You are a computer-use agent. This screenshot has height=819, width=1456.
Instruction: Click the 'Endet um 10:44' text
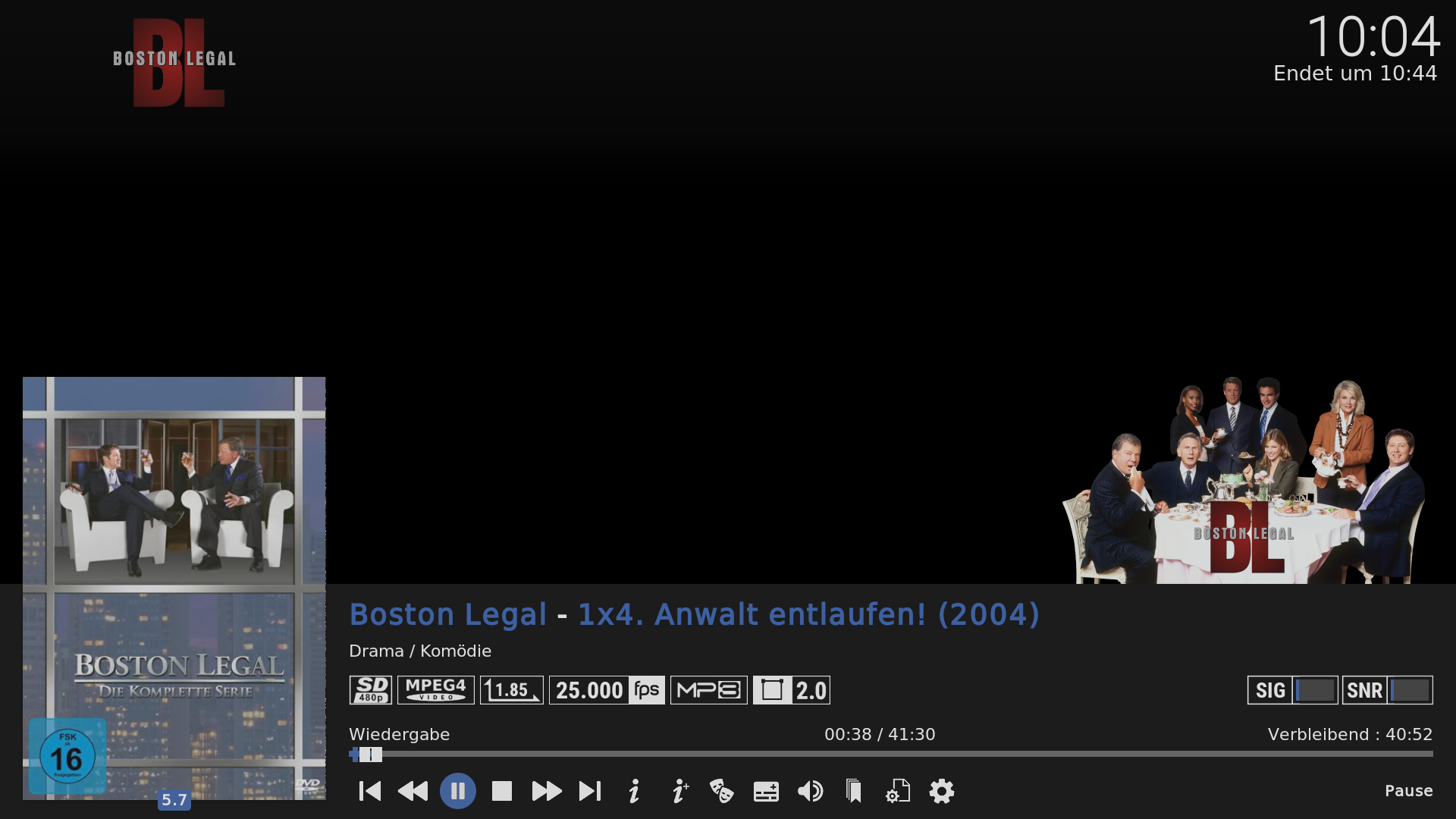click(1355, 74)
